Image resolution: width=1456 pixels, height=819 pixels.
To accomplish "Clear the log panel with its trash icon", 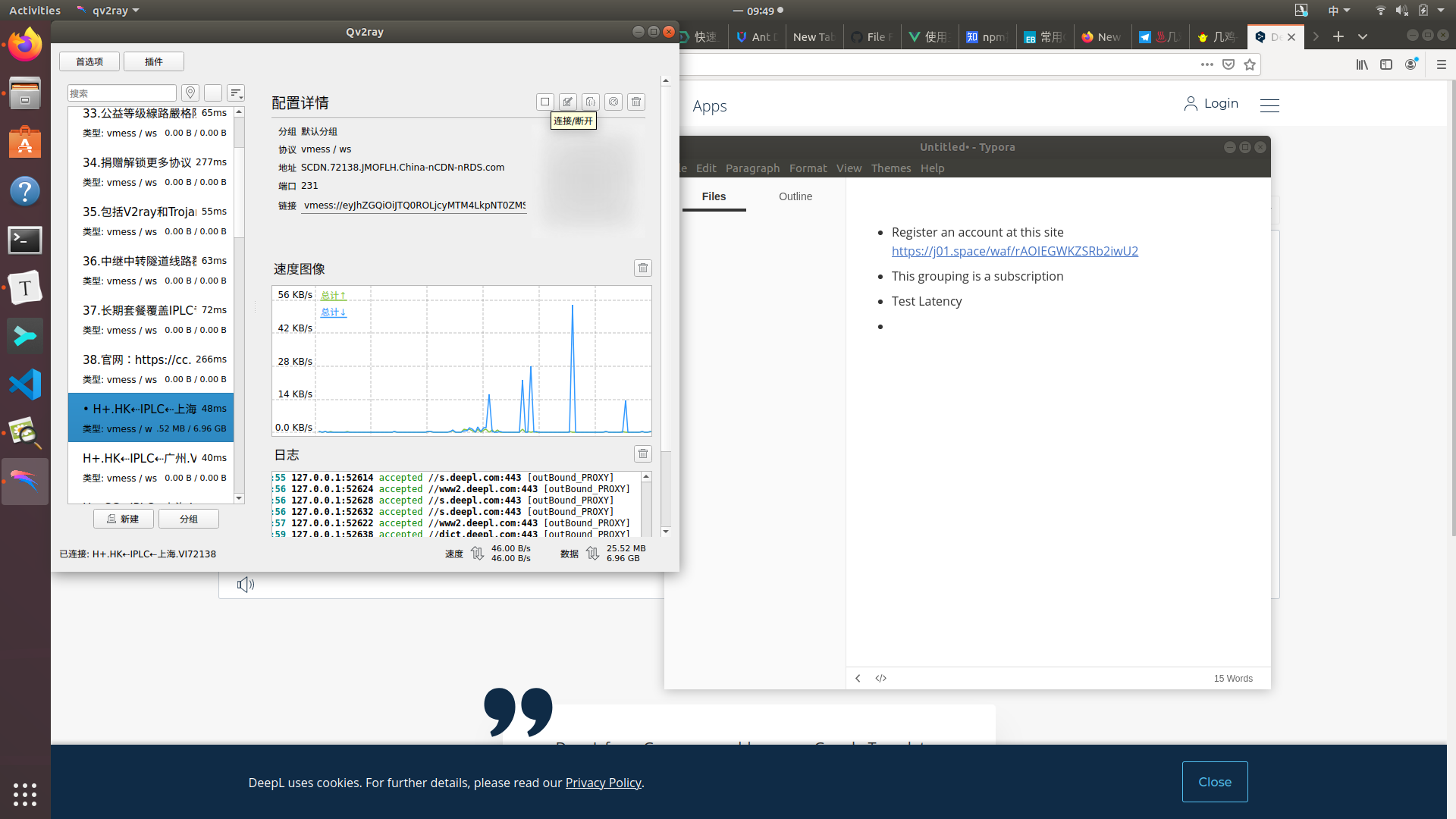I will pyautogui.click(x=642, y=453).
